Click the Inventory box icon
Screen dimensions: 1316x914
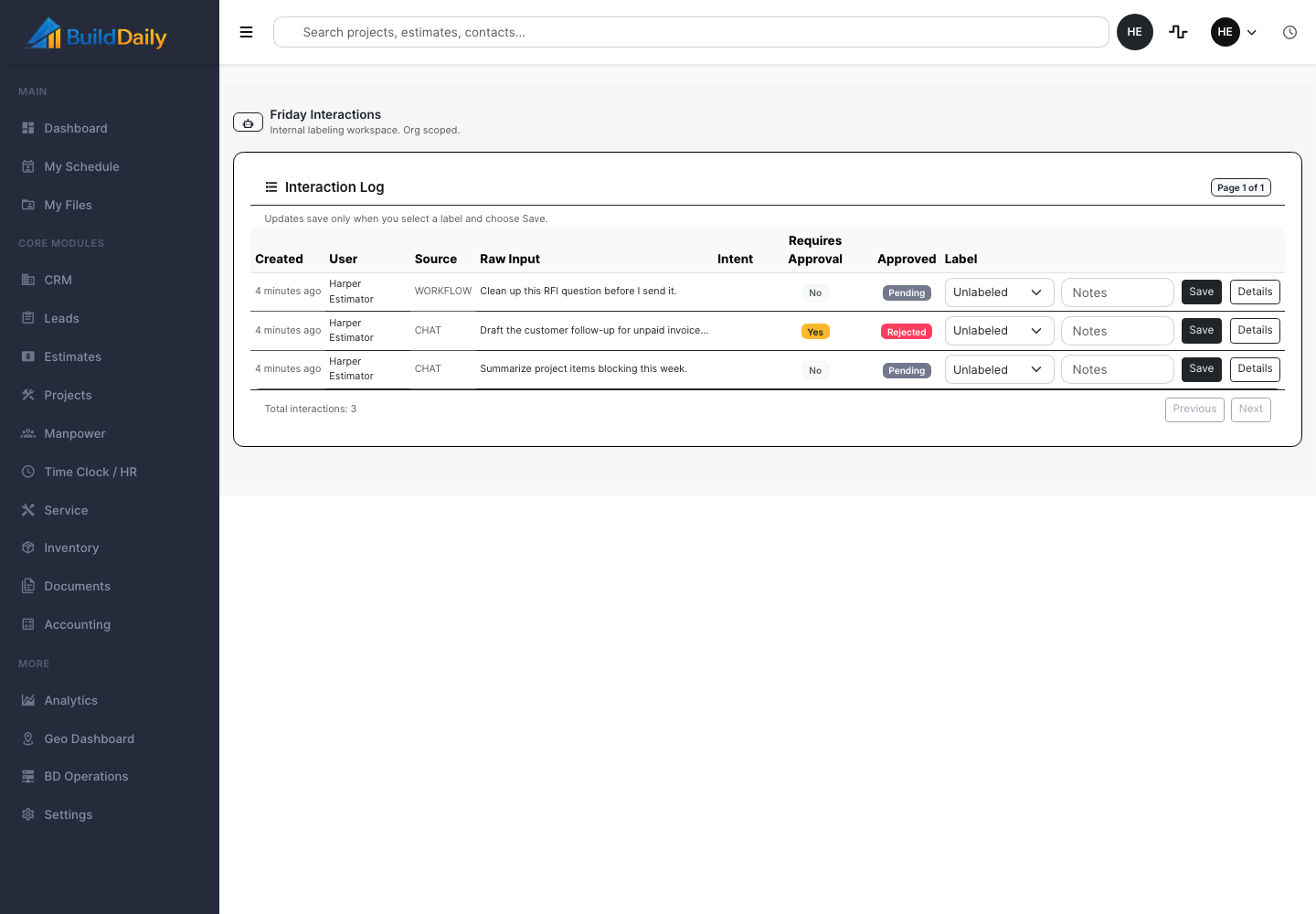[28, 547]
